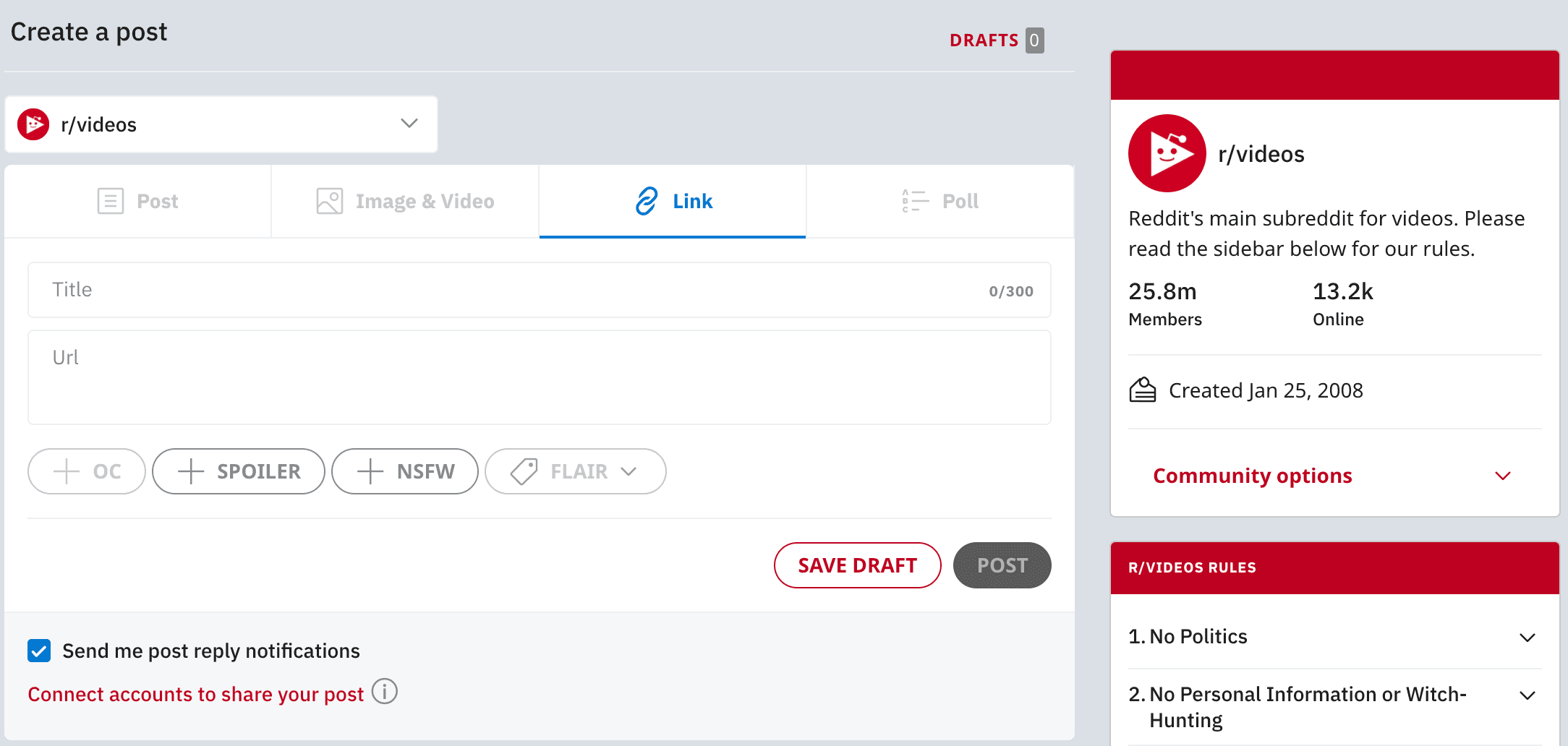Open the FLAIR dropdown
1568x746 pixels.
pos(576,471)
